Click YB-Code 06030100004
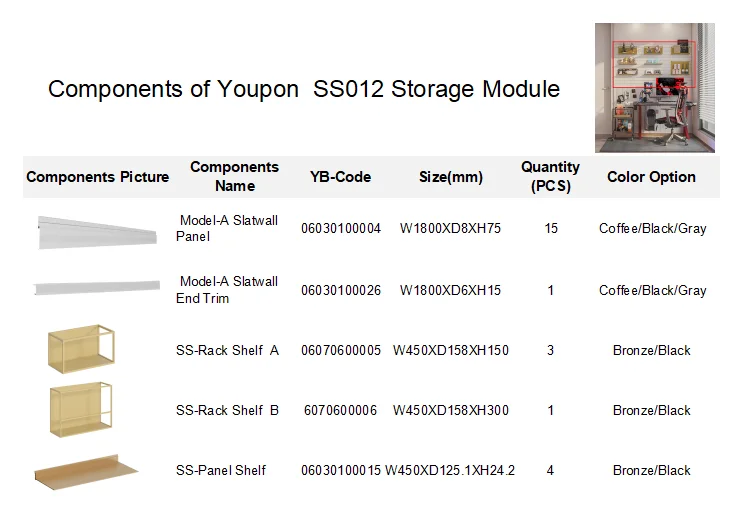Image resolution: width=750 pixels, height=512 pixels. (x=341, y=229)
